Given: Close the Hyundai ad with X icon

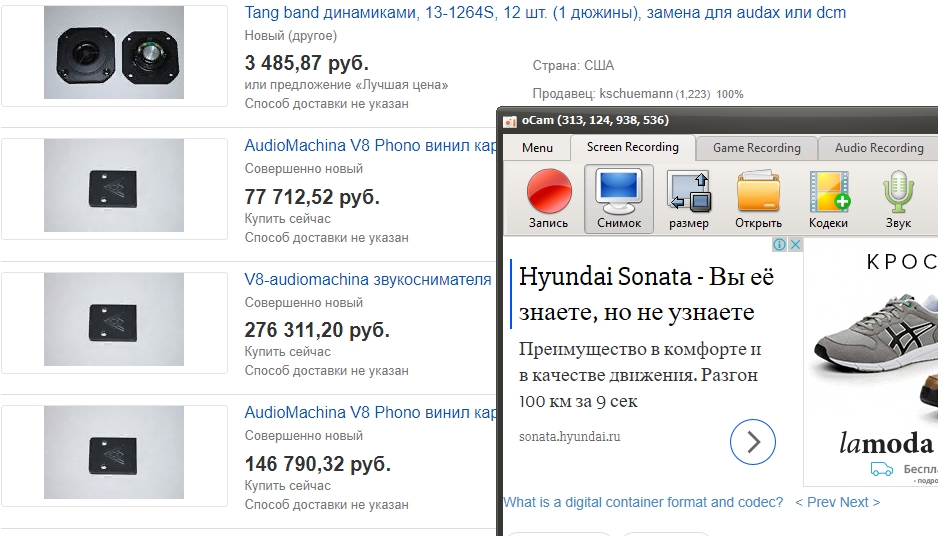Looking at the screenshot, I should pos(796,245).
